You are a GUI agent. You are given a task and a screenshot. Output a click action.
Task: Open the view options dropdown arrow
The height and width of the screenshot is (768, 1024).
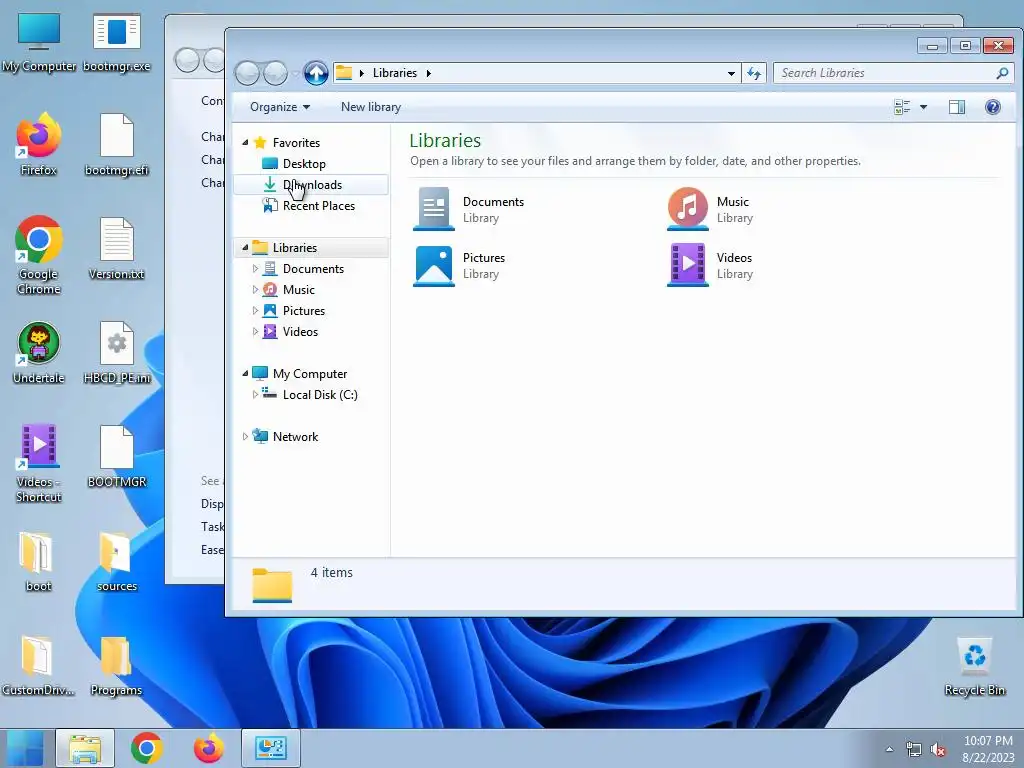923,107
